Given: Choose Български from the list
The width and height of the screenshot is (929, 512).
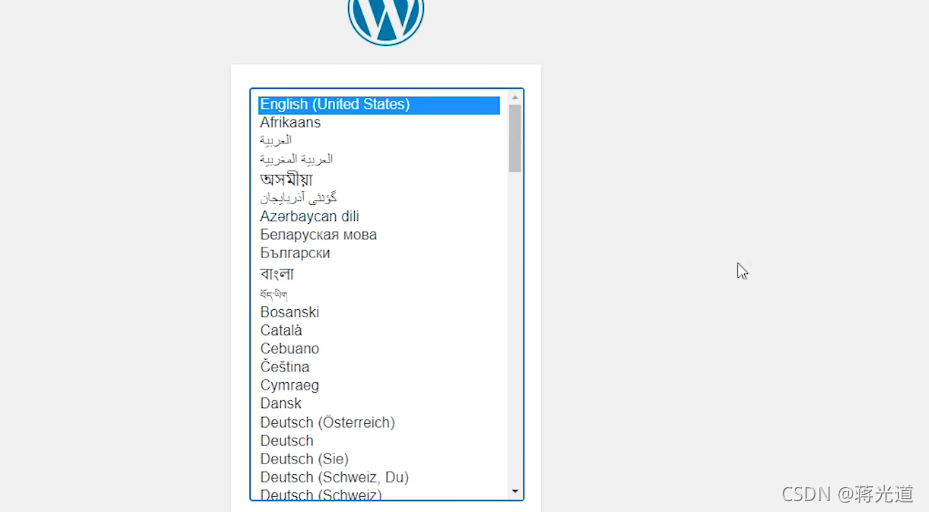Looking at the screenshot, I should 295,253.
